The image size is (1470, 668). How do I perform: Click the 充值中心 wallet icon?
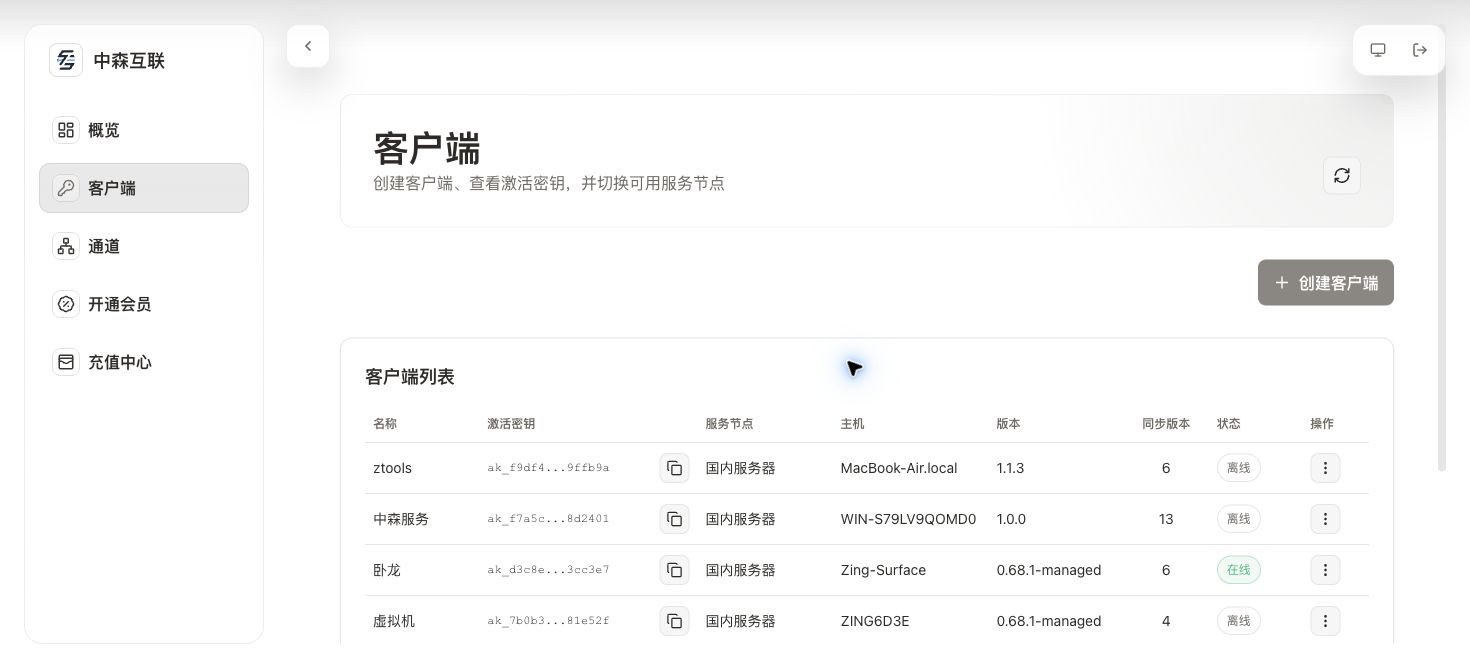[66, 362]
